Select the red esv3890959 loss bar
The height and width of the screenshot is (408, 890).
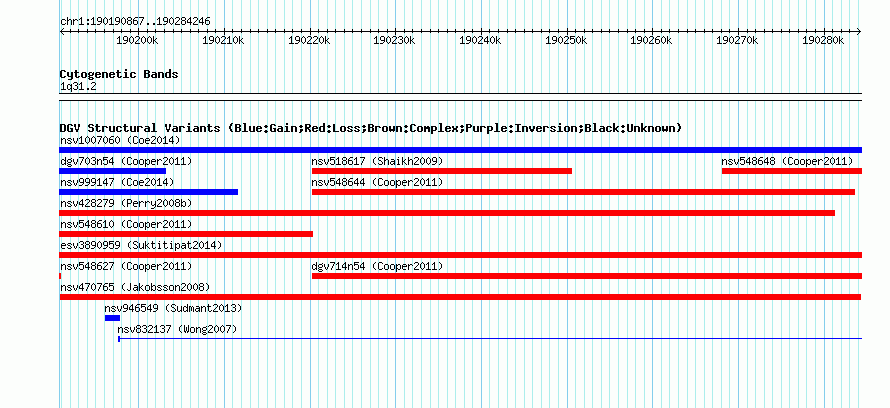tap(460, 255)
